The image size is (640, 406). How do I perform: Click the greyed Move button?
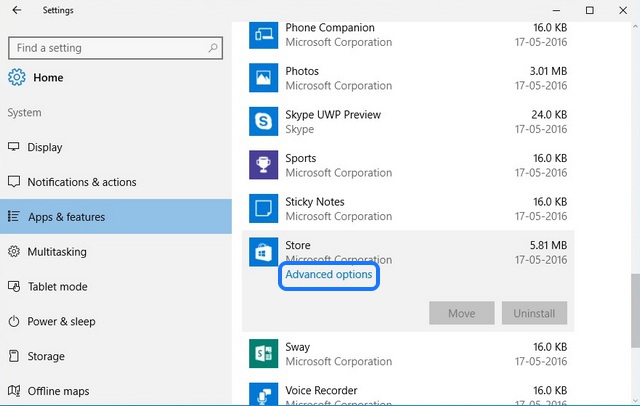tap(462, 313)
